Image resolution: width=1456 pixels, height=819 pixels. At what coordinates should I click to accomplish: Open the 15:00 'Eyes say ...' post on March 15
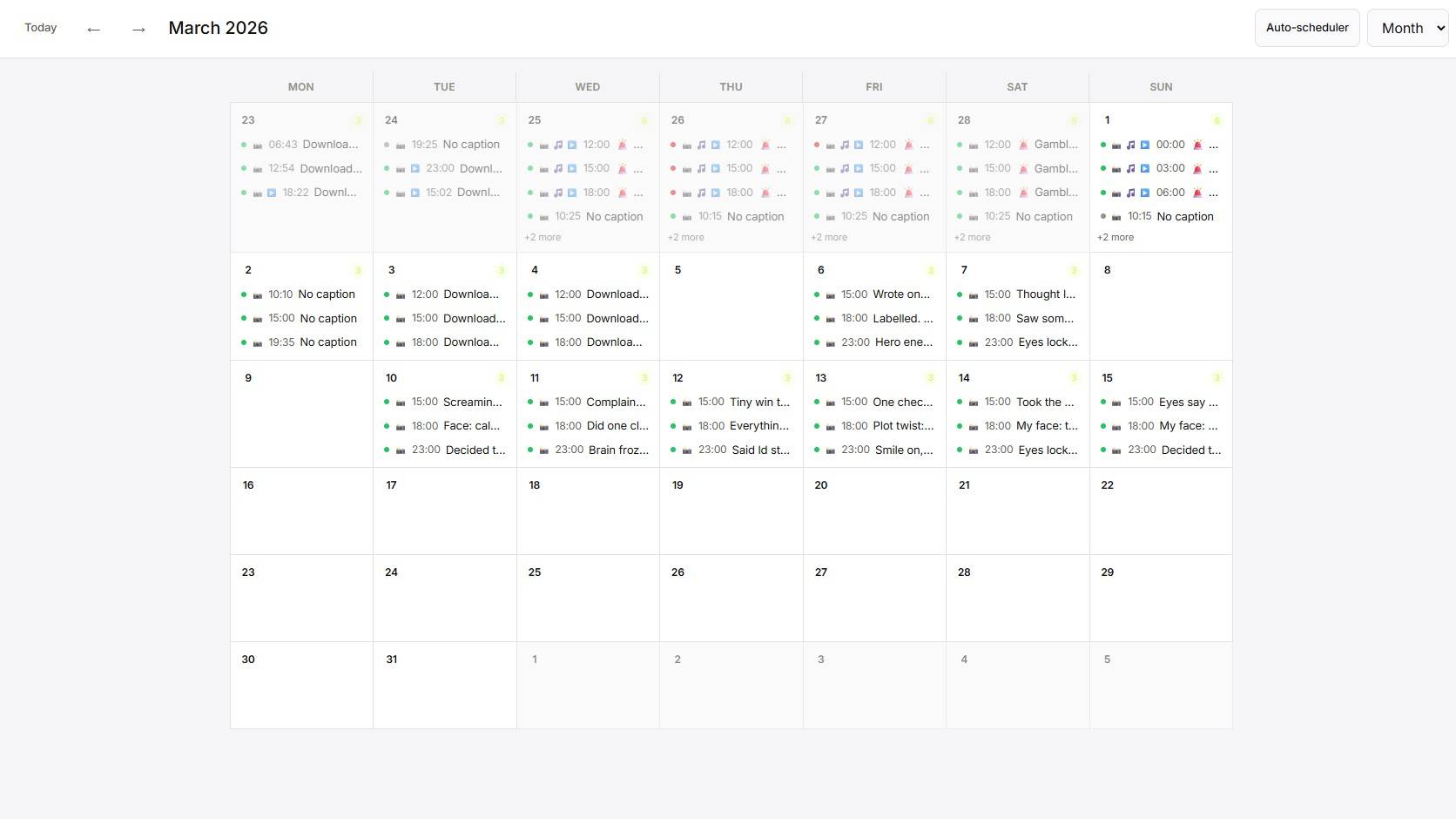point(1161,402)
